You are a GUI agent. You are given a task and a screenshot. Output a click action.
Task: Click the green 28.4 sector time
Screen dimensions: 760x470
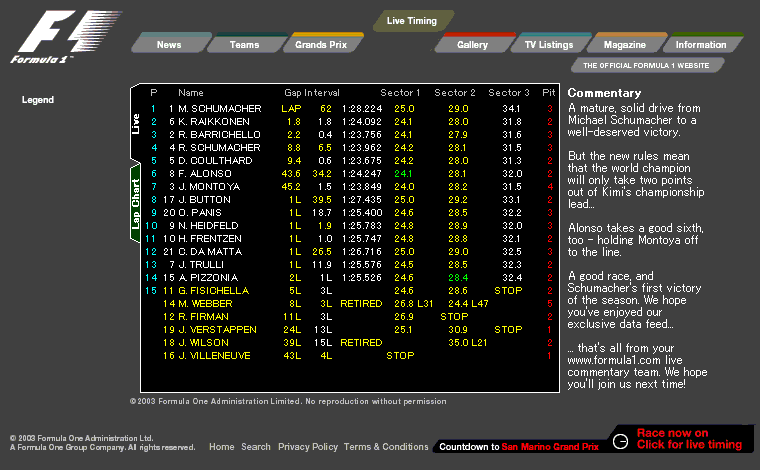pyautogui.click(x=458, y=278)
